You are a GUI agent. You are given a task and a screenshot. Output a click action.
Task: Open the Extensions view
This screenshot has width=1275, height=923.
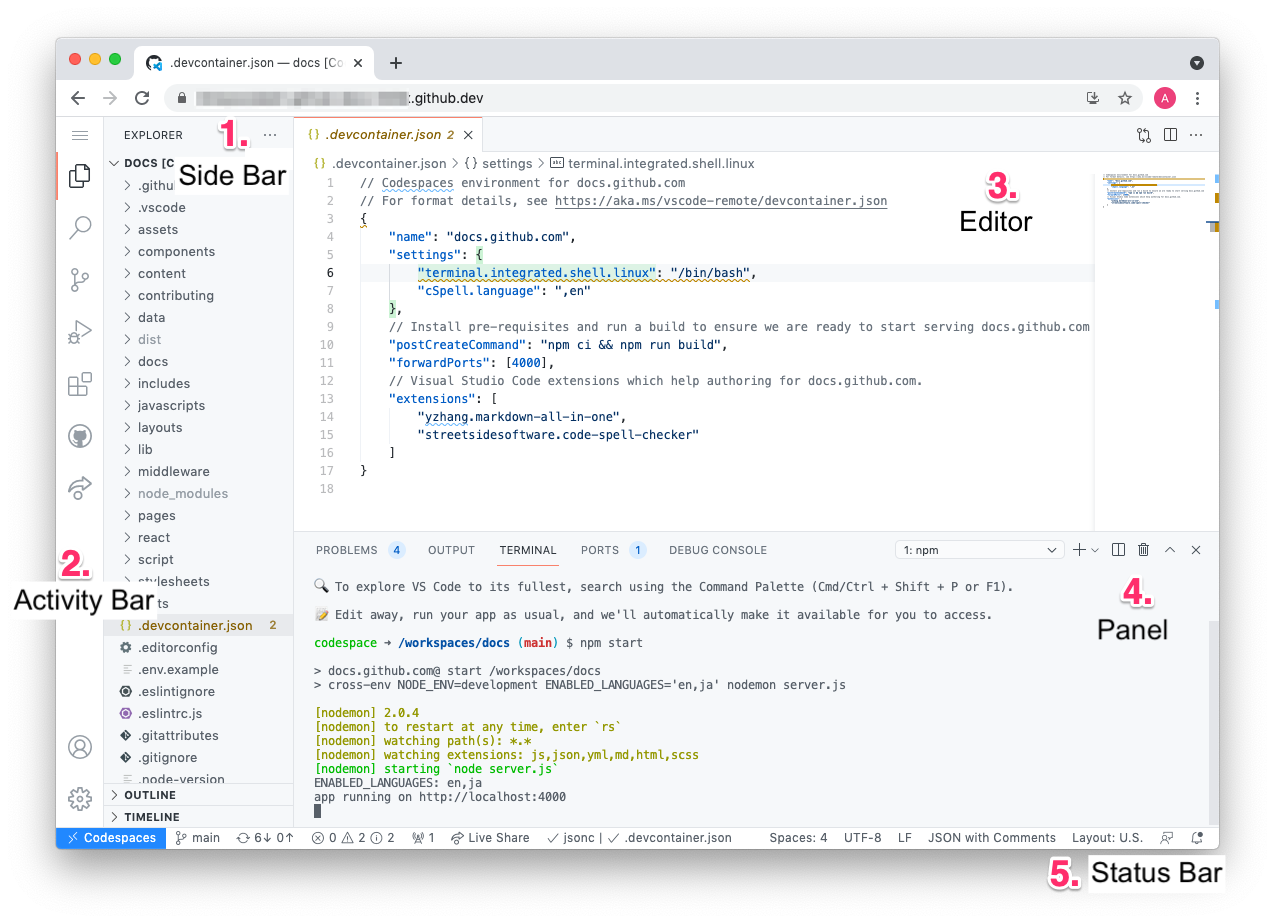pos(79,384)
